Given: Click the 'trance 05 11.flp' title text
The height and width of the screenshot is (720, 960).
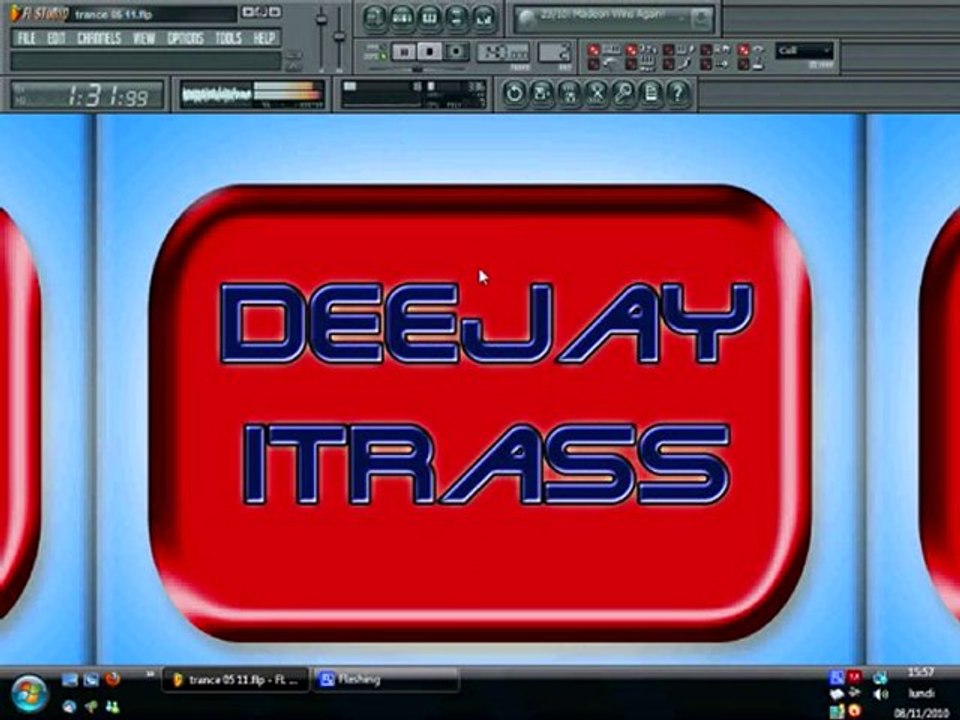Looking at the screenshot, I should click(114, 14).
